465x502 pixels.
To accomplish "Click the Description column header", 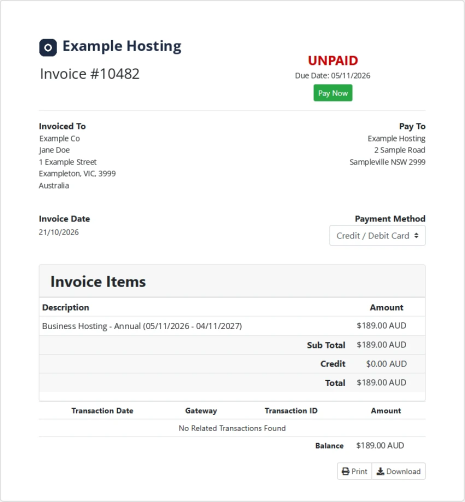I will [66, 307].
